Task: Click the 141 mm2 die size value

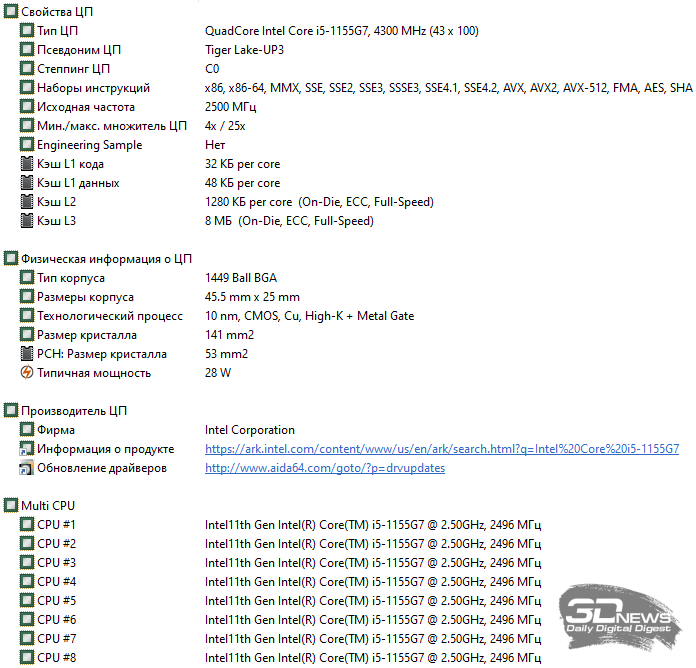Action: [x=229, y=335]
